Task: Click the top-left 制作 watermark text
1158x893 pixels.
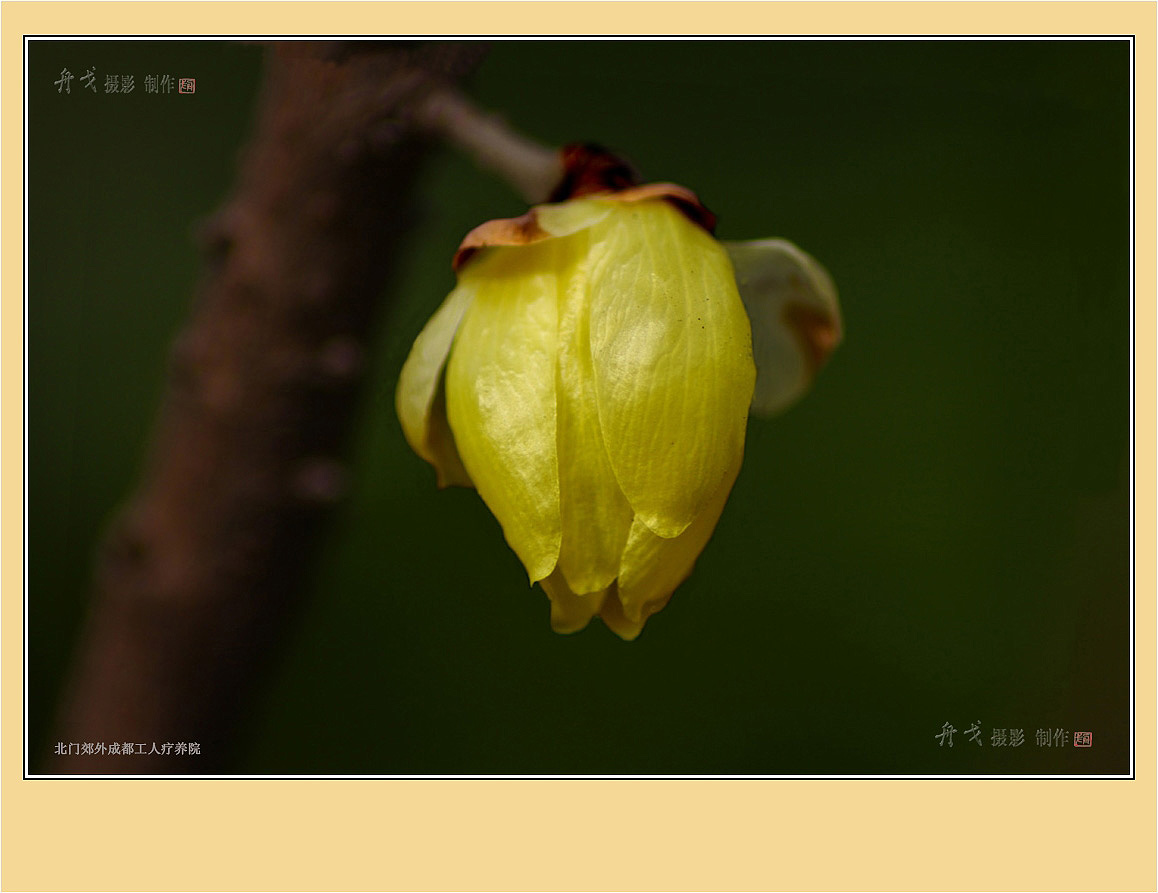Action: (x=159, y=85)
